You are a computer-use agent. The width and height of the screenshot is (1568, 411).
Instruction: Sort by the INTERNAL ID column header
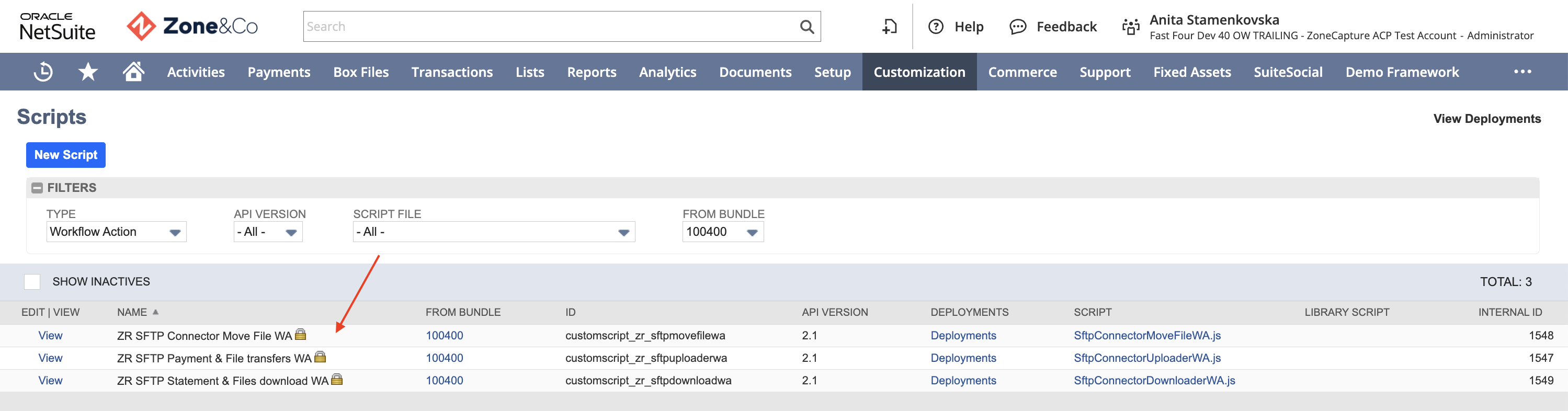pos(1510,312)
